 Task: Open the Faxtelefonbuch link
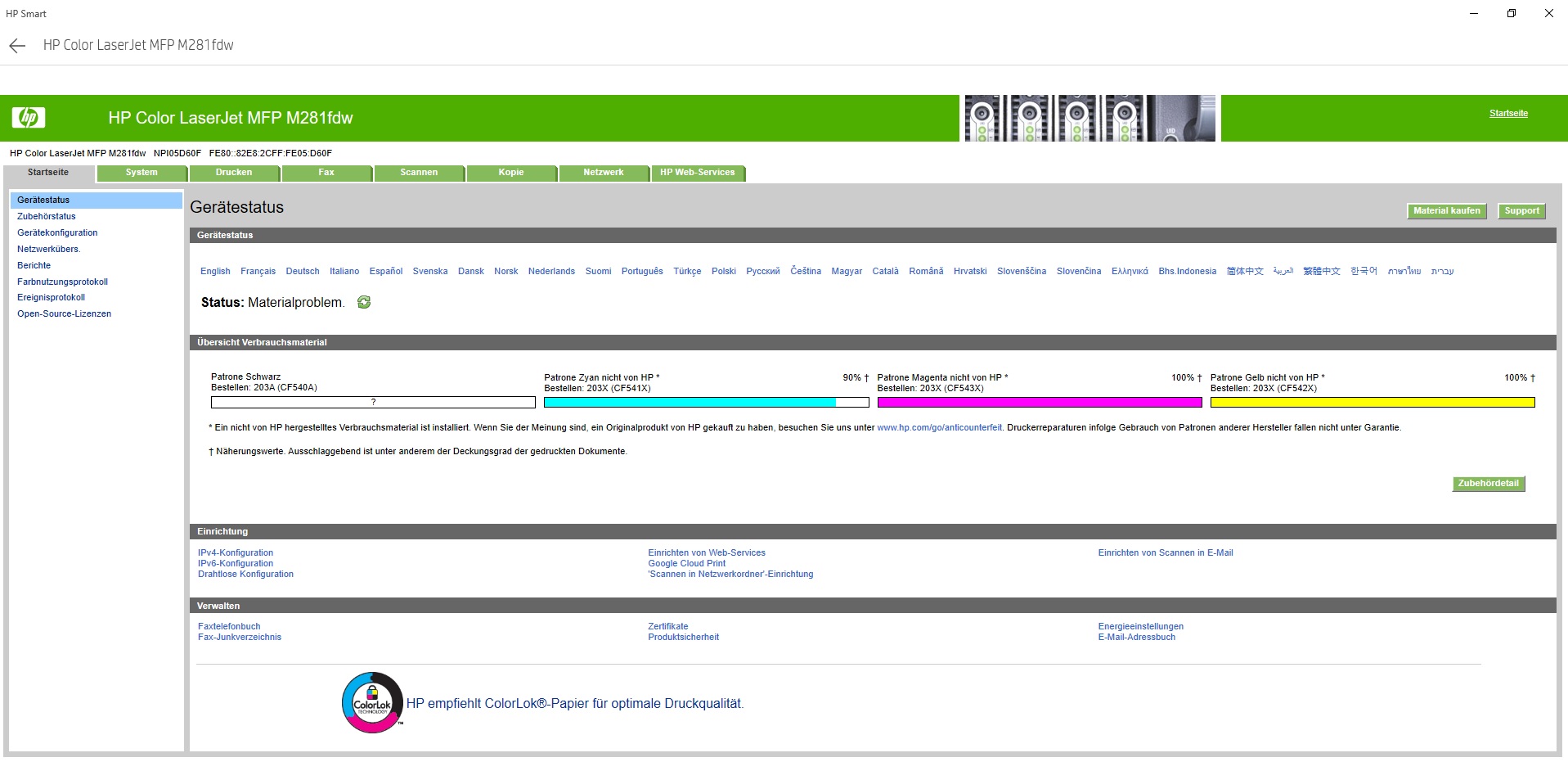click(x=229, y=627)
